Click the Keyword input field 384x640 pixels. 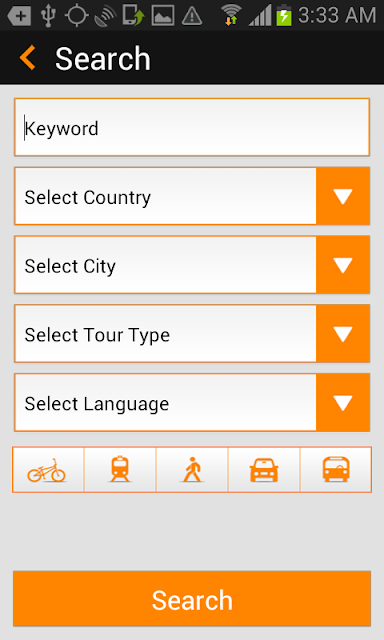[192, 127]
